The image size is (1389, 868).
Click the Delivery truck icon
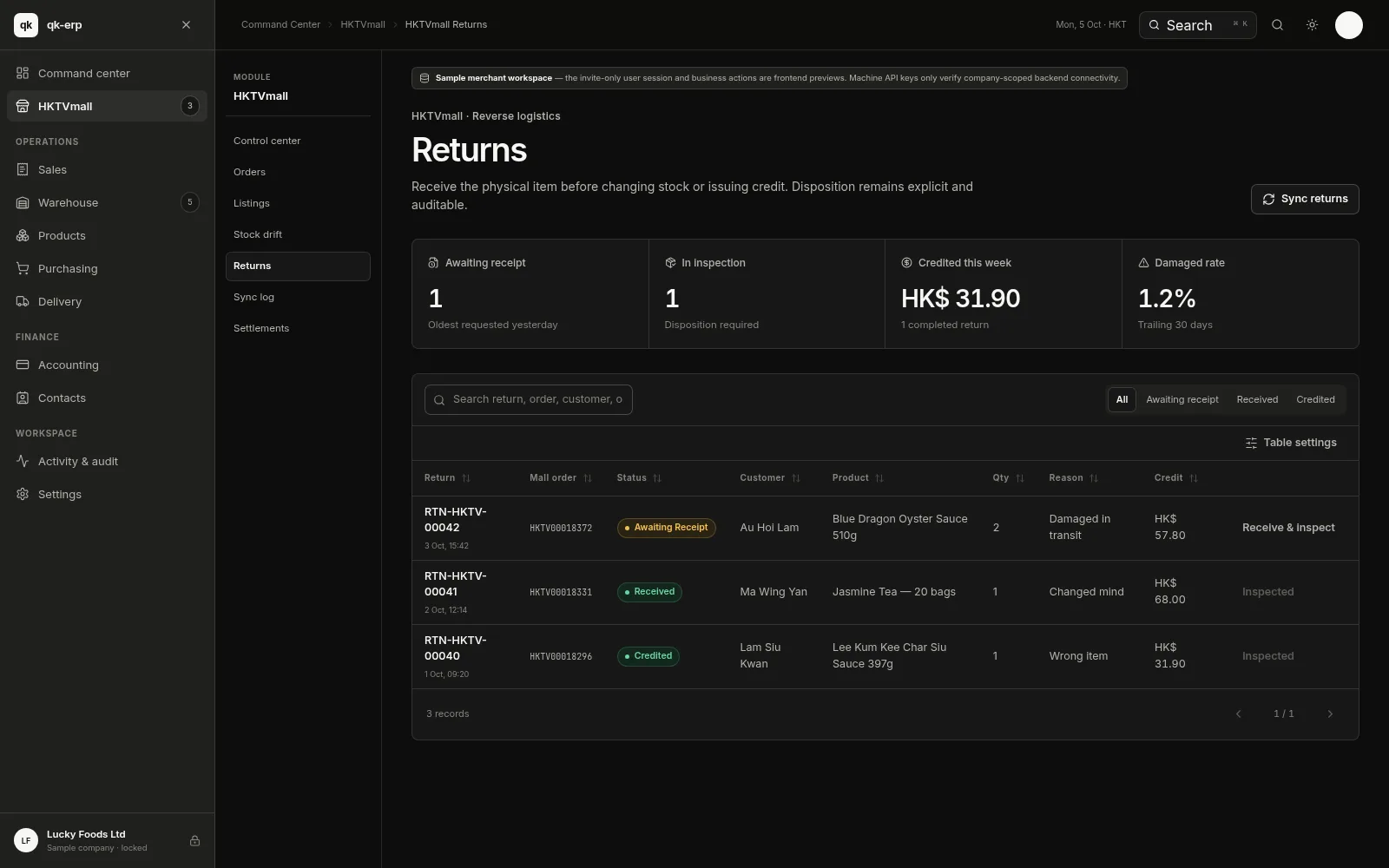coord(23,302)
